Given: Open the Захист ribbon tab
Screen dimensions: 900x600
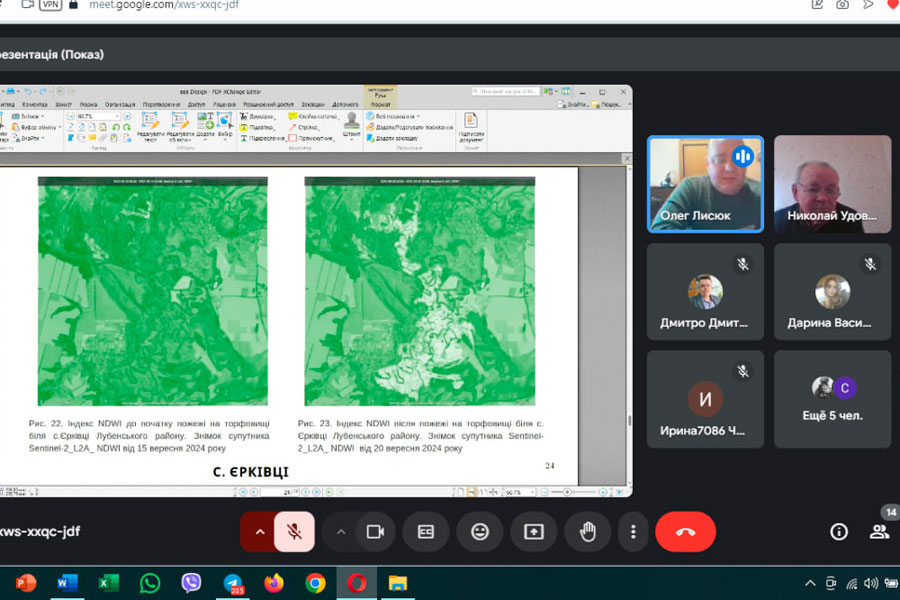Looking at the screenshot, I should point(64,104).
